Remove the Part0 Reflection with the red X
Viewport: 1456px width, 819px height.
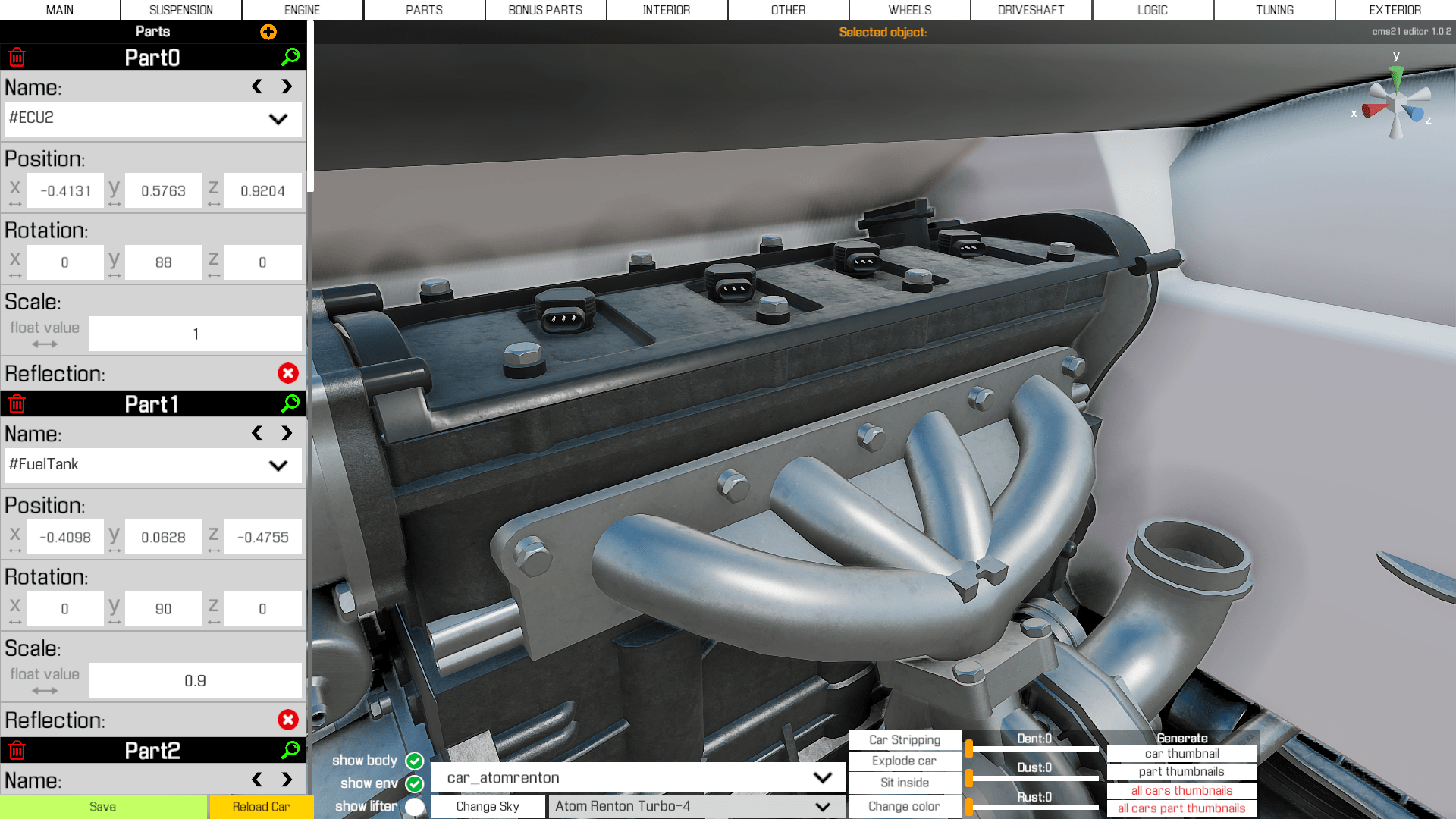[x=288, y=373]
